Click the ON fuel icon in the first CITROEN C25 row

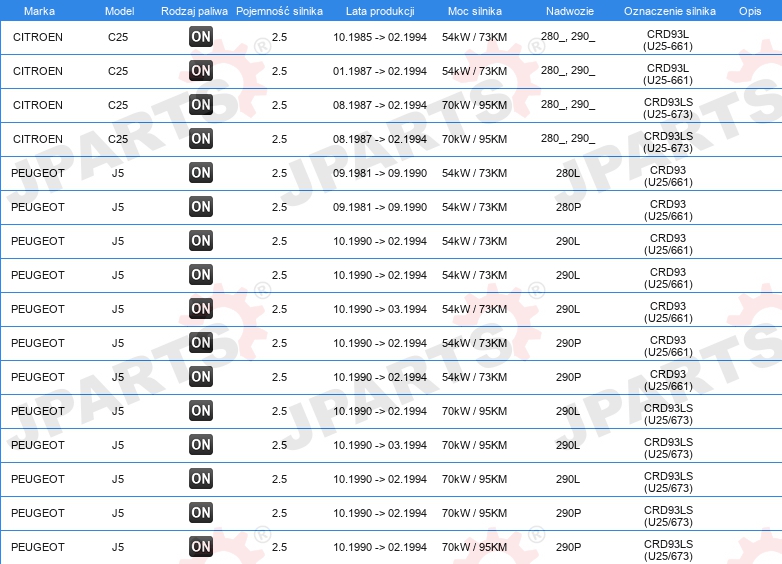(x=201, y=36)
